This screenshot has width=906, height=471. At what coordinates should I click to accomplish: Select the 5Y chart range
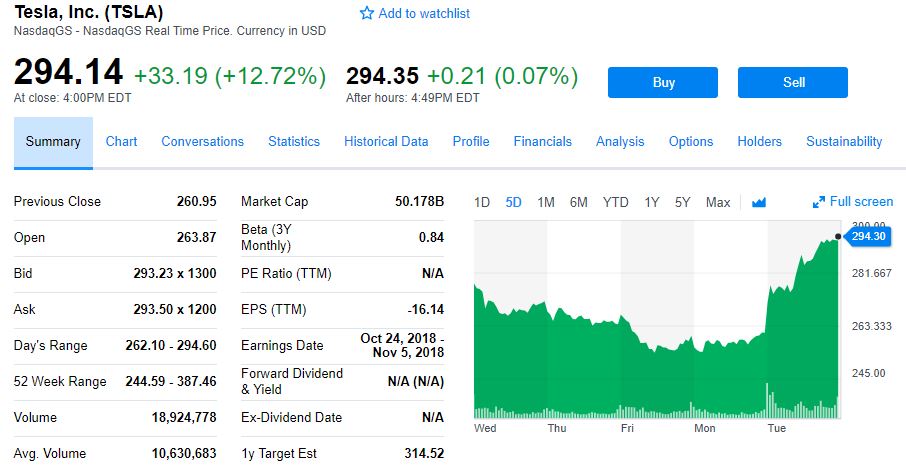pos(683,202)
